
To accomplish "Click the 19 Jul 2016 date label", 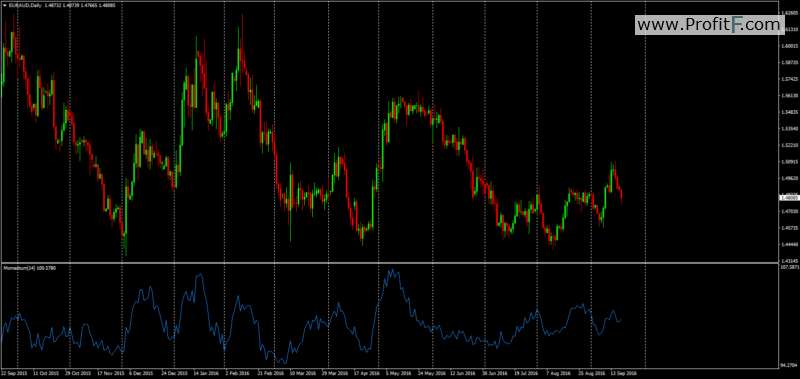I will [x=526, y=373].
